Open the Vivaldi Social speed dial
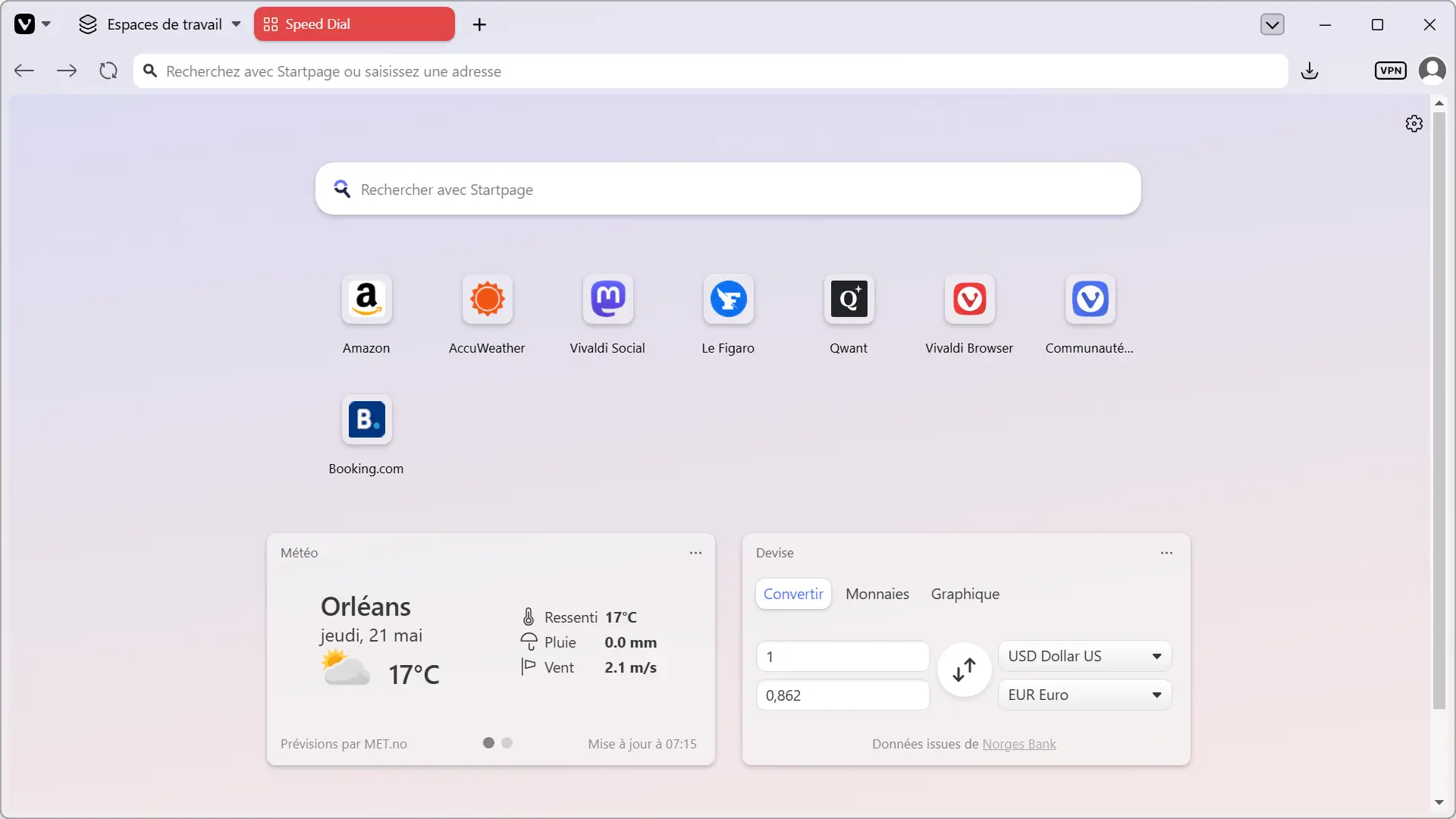The width and height of the screenshot is (1456, 819). (607, 299)
